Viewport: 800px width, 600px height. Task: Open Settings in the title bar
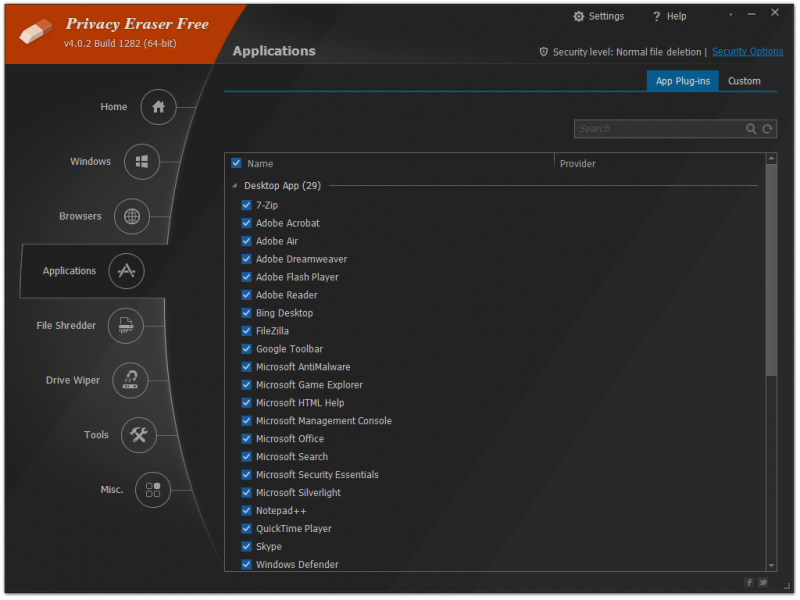click(598, 16)
